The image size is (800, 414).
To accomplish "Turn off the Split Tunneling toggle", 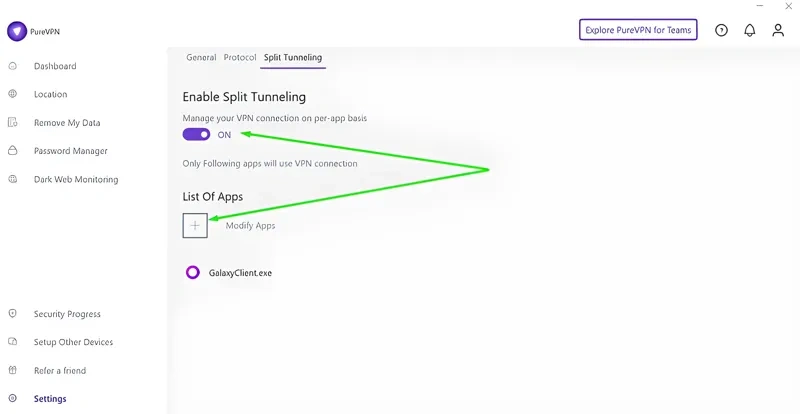I will 196,134.
